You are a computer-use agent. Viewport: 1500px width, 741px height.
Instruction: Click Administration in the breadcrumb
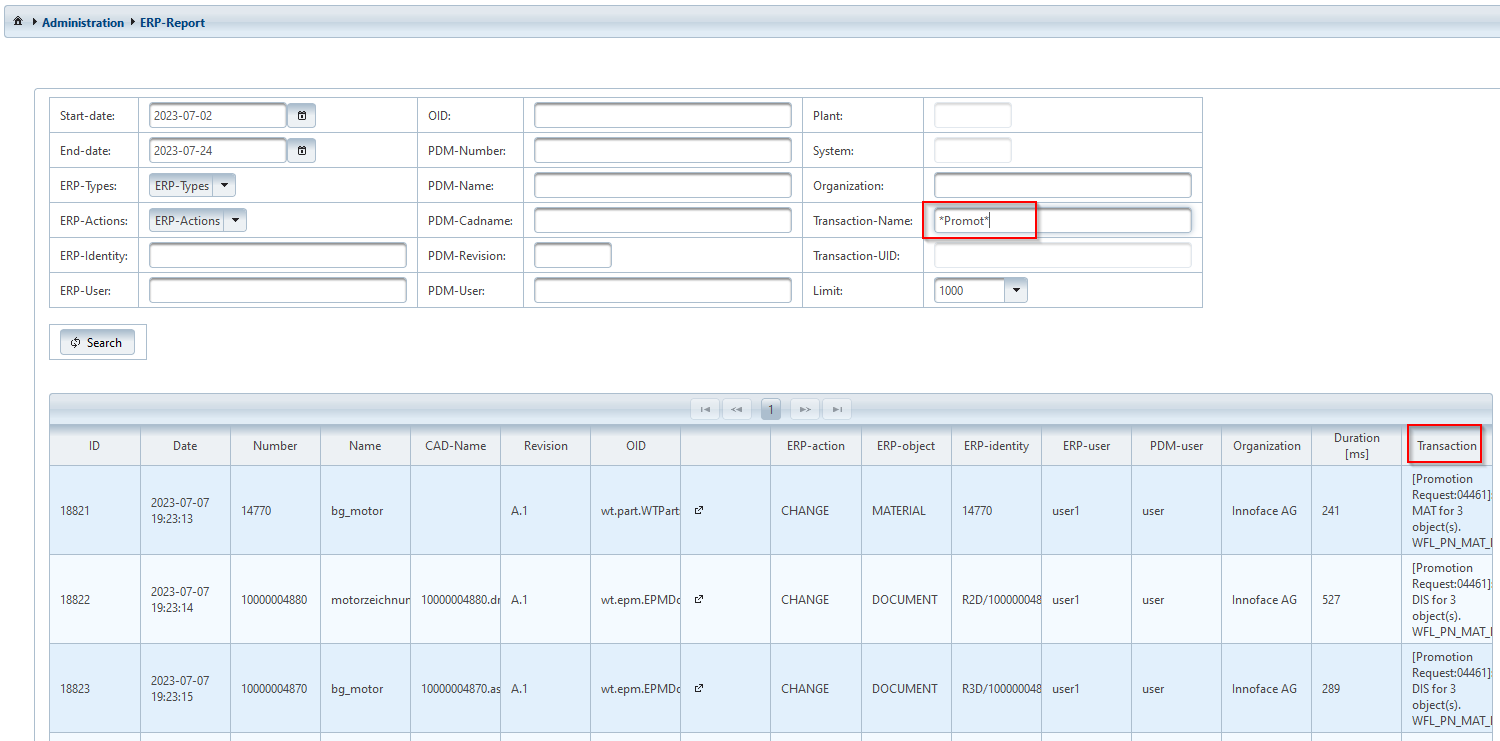(83, 23)
